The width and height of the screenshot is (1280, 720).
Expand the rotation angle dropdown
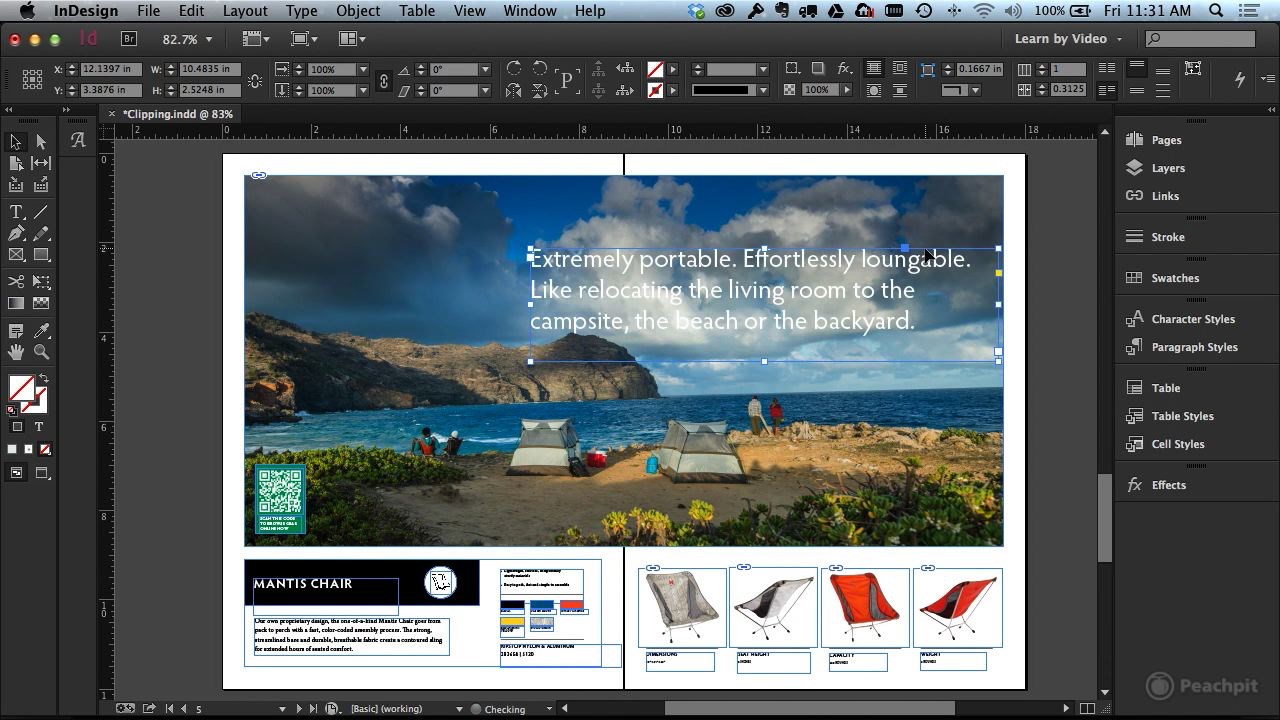point(485,70)
